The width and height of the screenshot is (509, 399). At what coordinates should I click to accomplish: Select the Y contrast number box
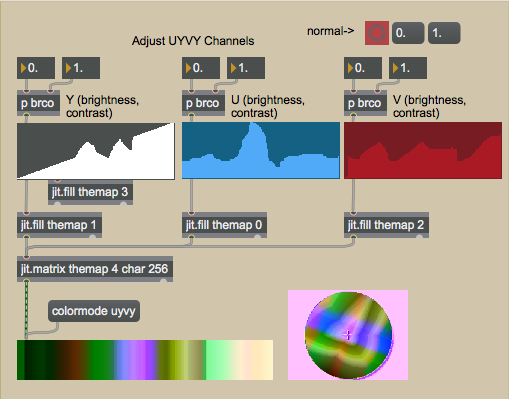click(81, 68)
